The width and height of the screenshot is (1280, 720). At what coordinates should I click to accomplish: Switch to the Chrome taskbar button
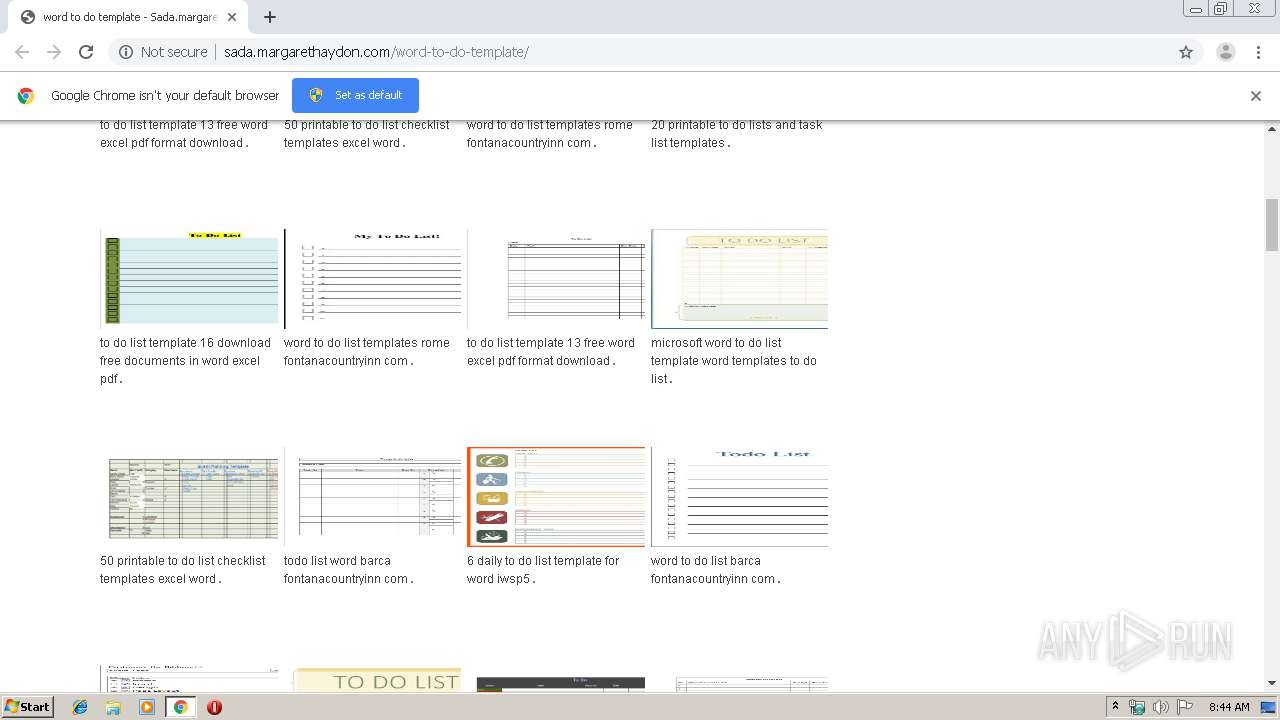tap(180, 707)
